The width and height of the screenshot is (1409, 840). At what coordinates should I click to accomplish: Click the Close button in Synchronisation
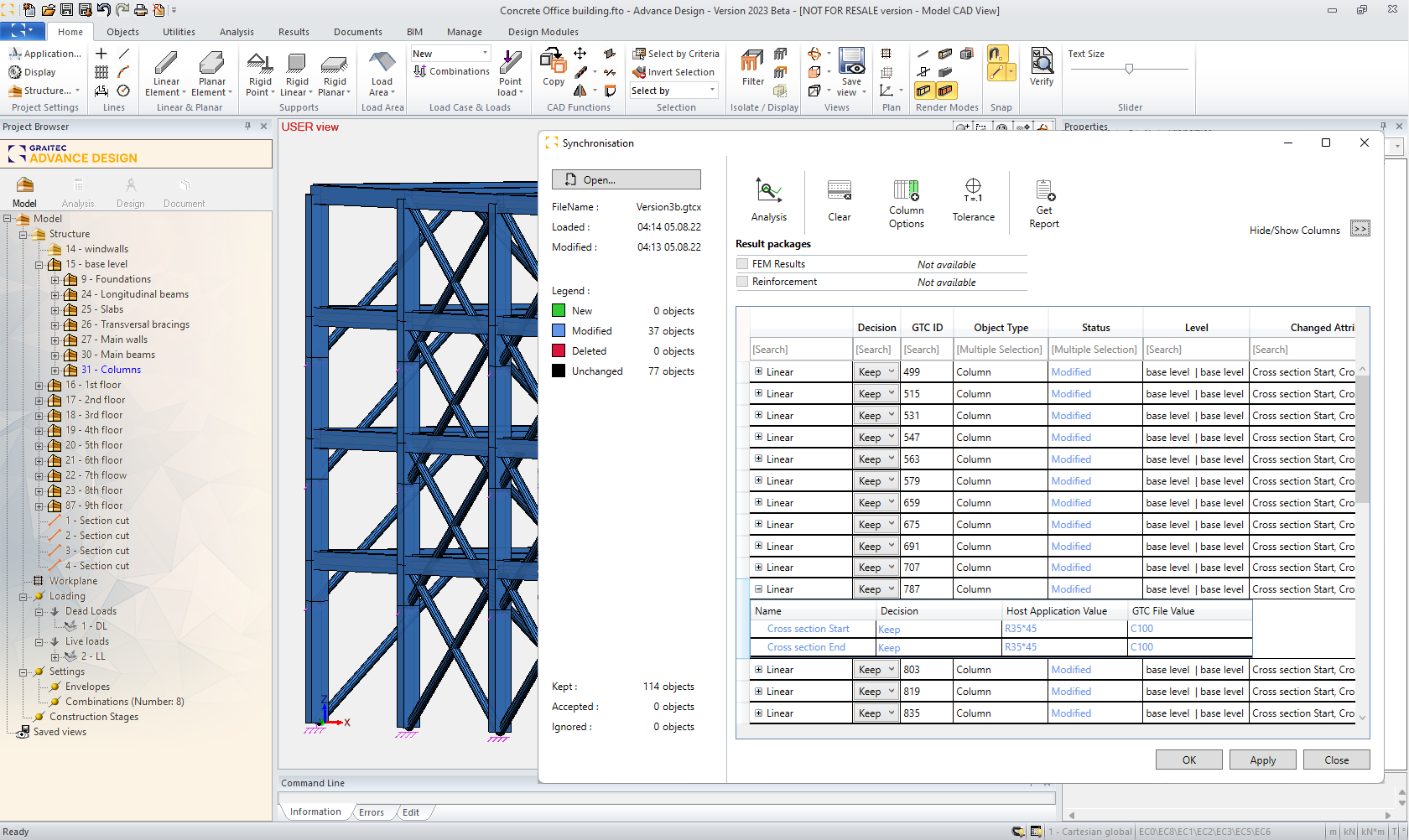pos(1336,760)
